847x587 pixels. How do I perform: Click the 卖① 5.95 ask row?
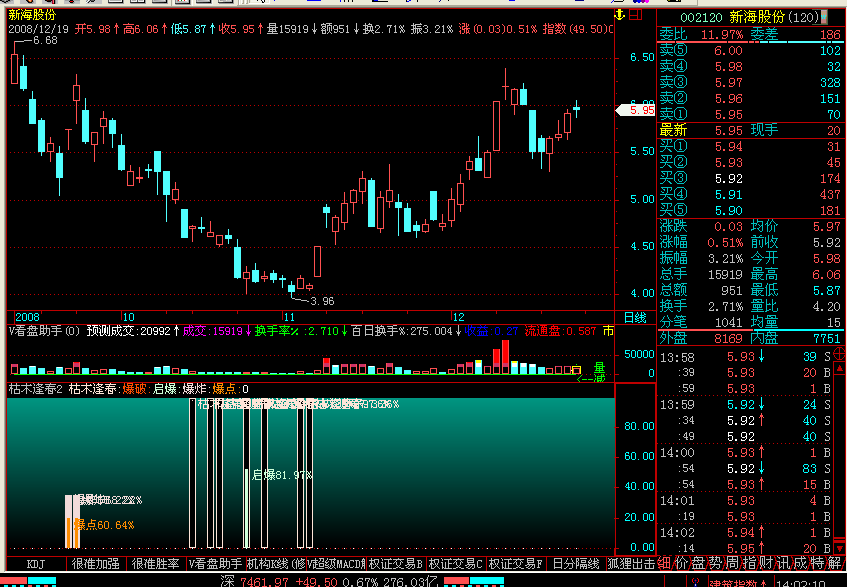pyautogui.click(x=750, y=114)
